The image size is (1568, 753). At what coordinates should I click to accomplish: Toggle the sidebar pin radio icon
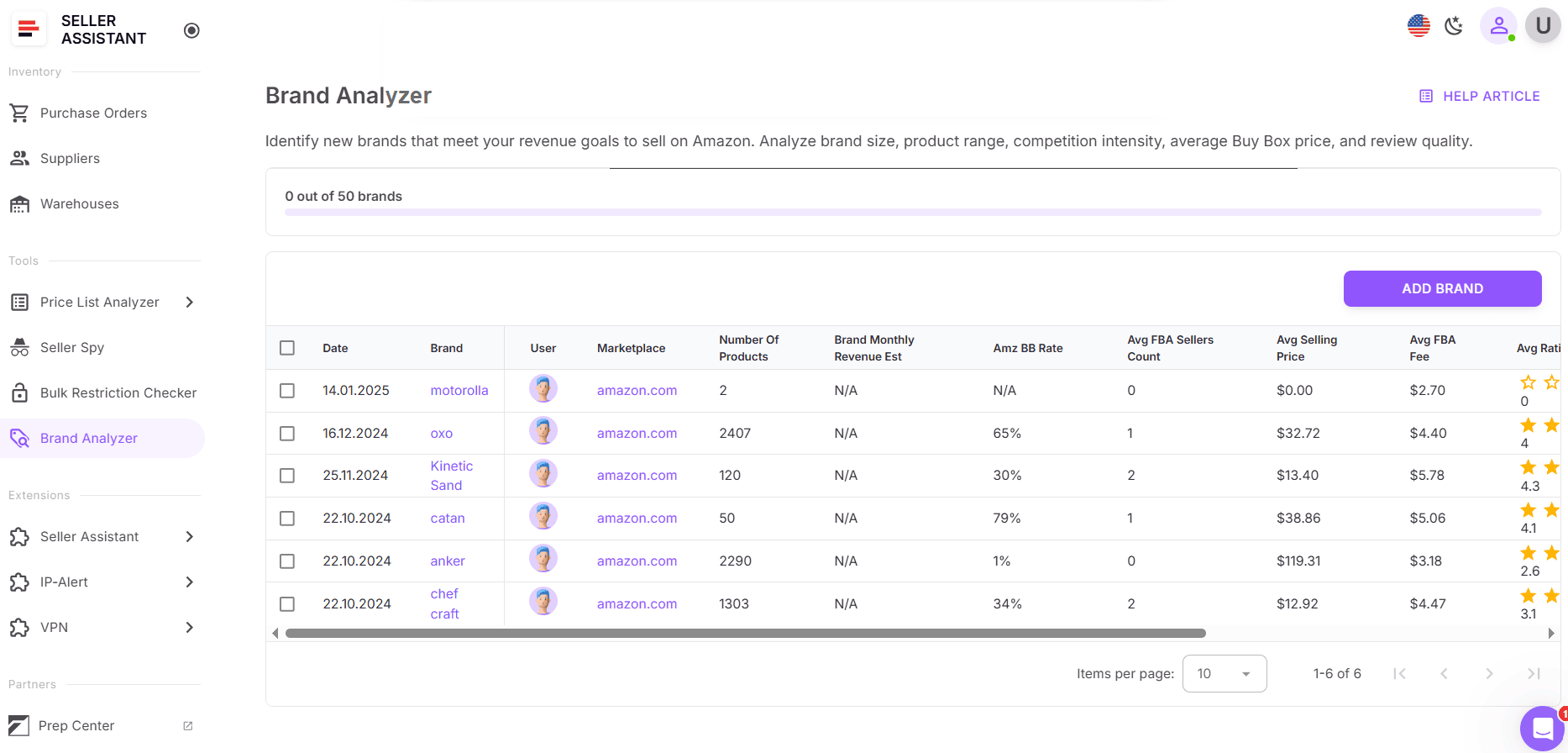[191, 30]
